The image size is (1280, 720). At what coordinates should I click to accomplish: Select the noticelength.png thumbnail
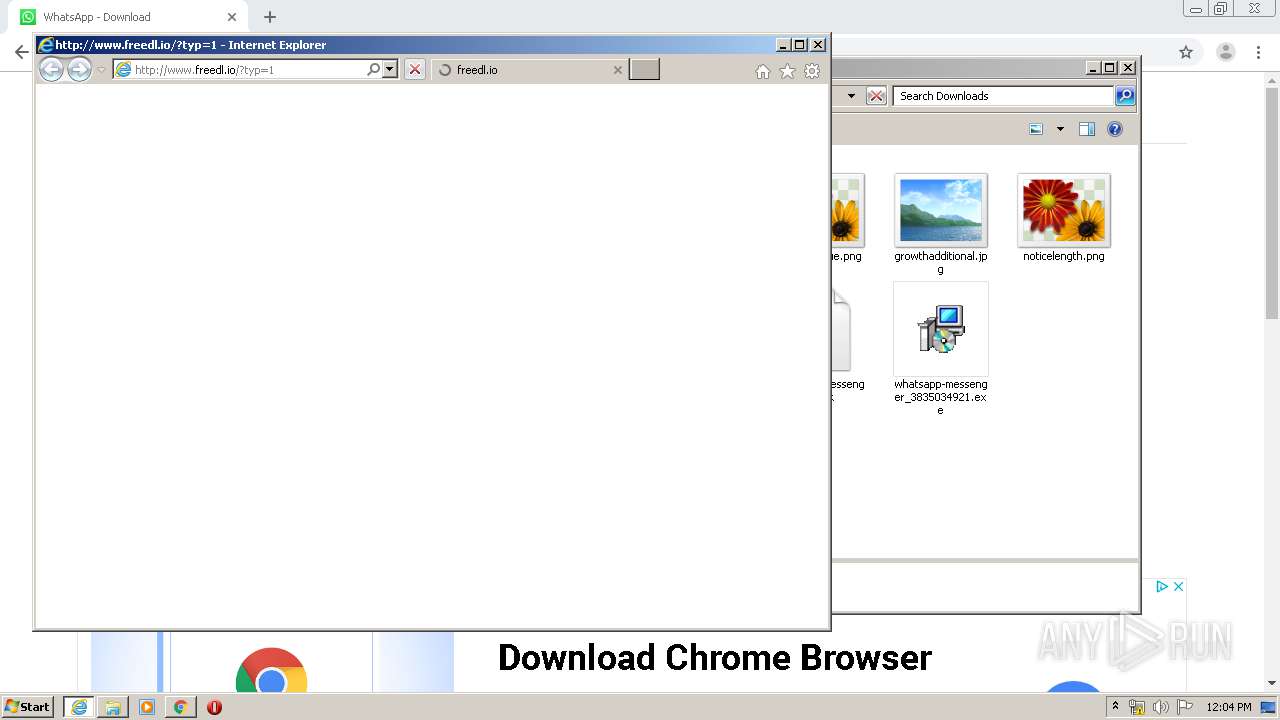click(1064, 211)
